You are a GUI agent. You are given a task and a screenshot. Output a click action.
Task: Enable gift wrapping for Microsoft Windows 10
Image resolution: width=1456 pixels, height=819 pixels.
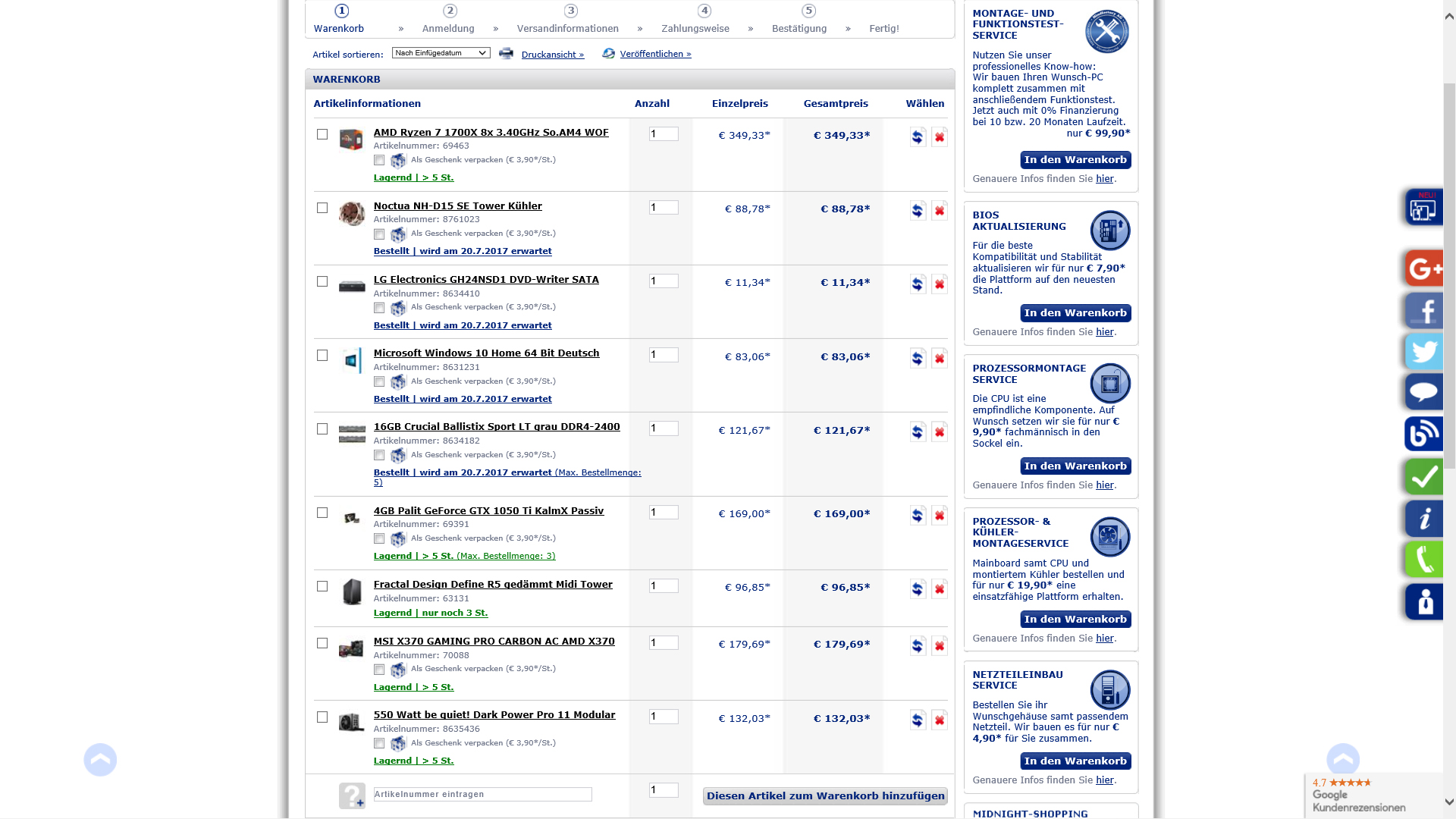tap(379, 381)
